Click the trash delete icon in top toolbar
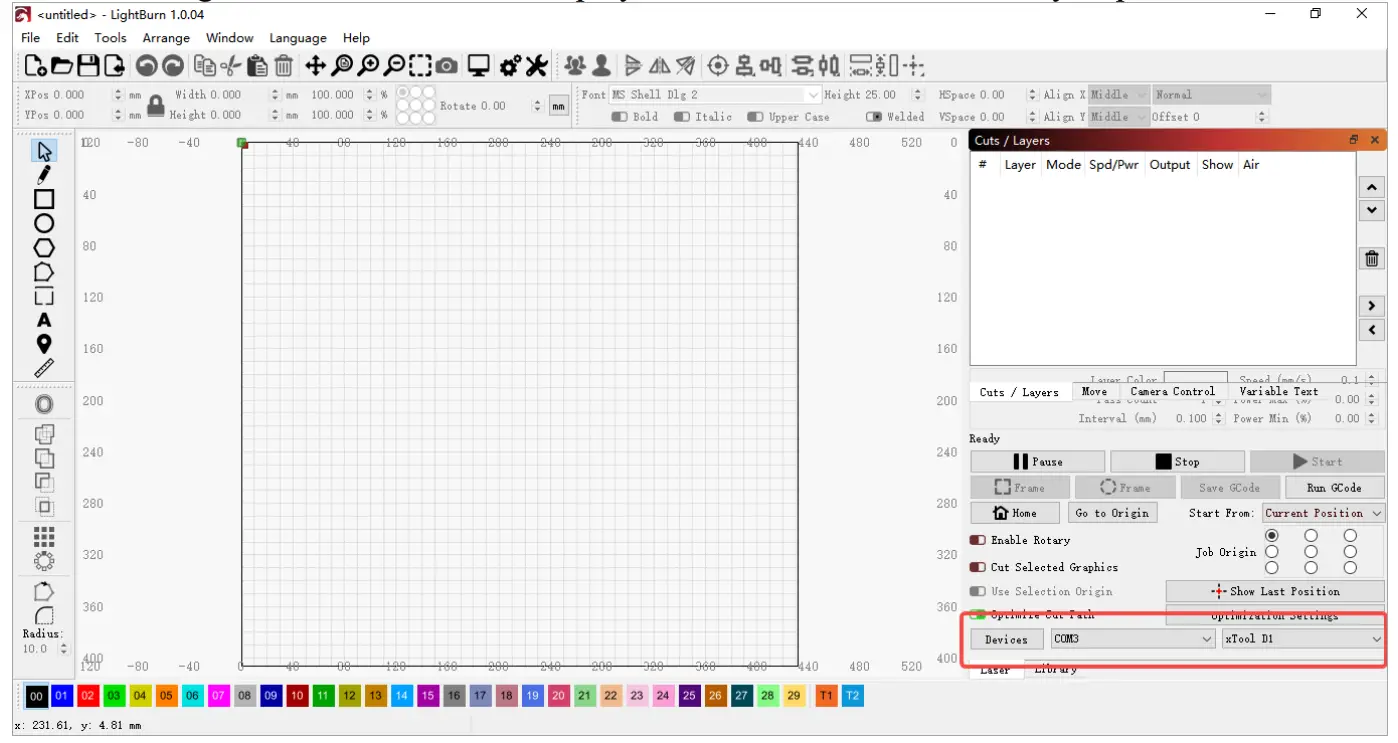 click(x=284, y=66)
